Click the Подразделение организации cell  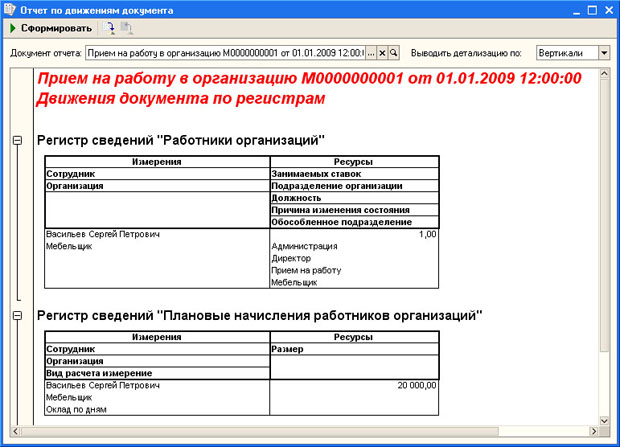pyautogui.click(x=354, y=186)
